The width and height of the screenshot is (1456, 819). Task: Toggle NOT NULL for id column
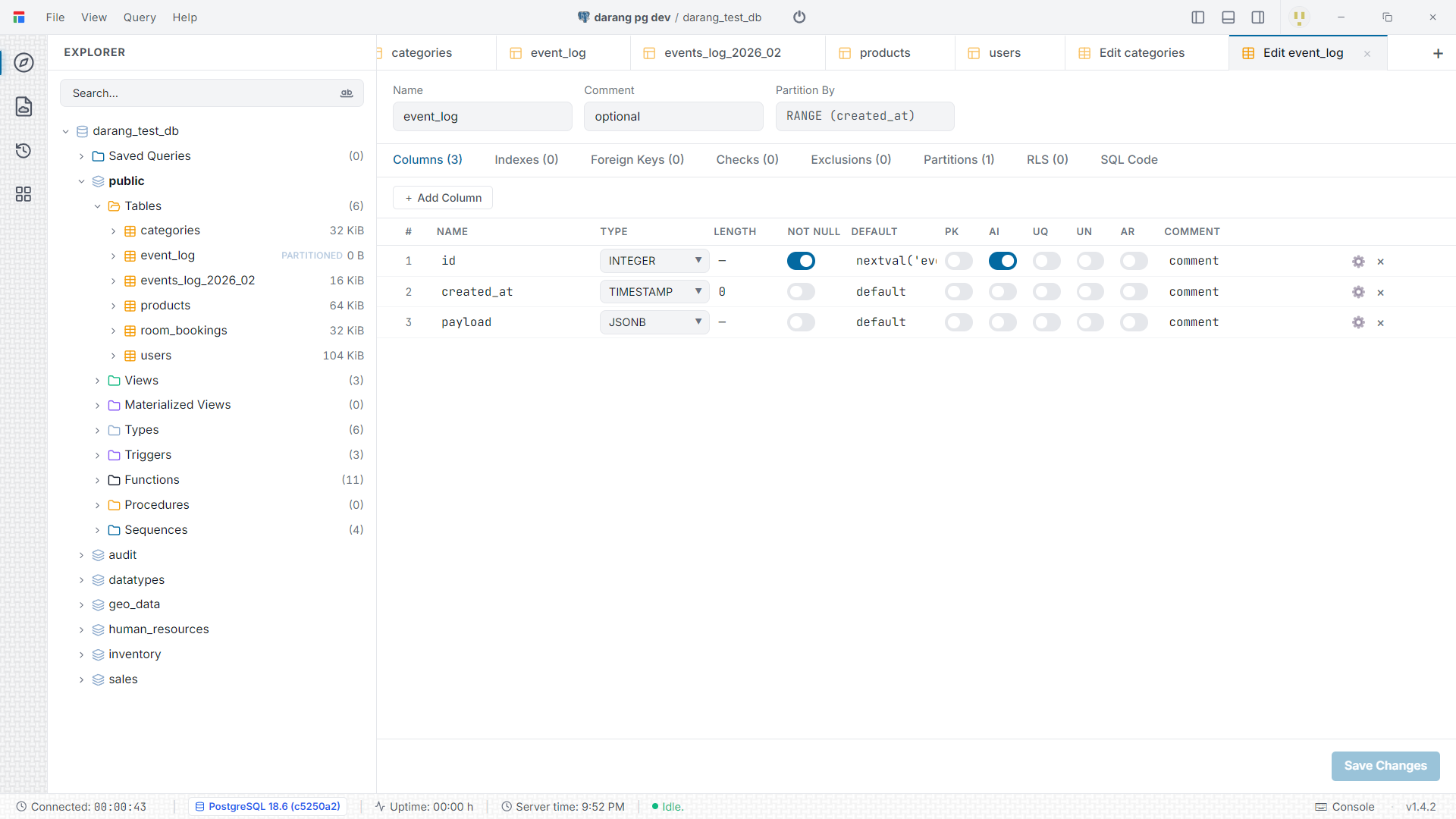(x=801, y=261)
